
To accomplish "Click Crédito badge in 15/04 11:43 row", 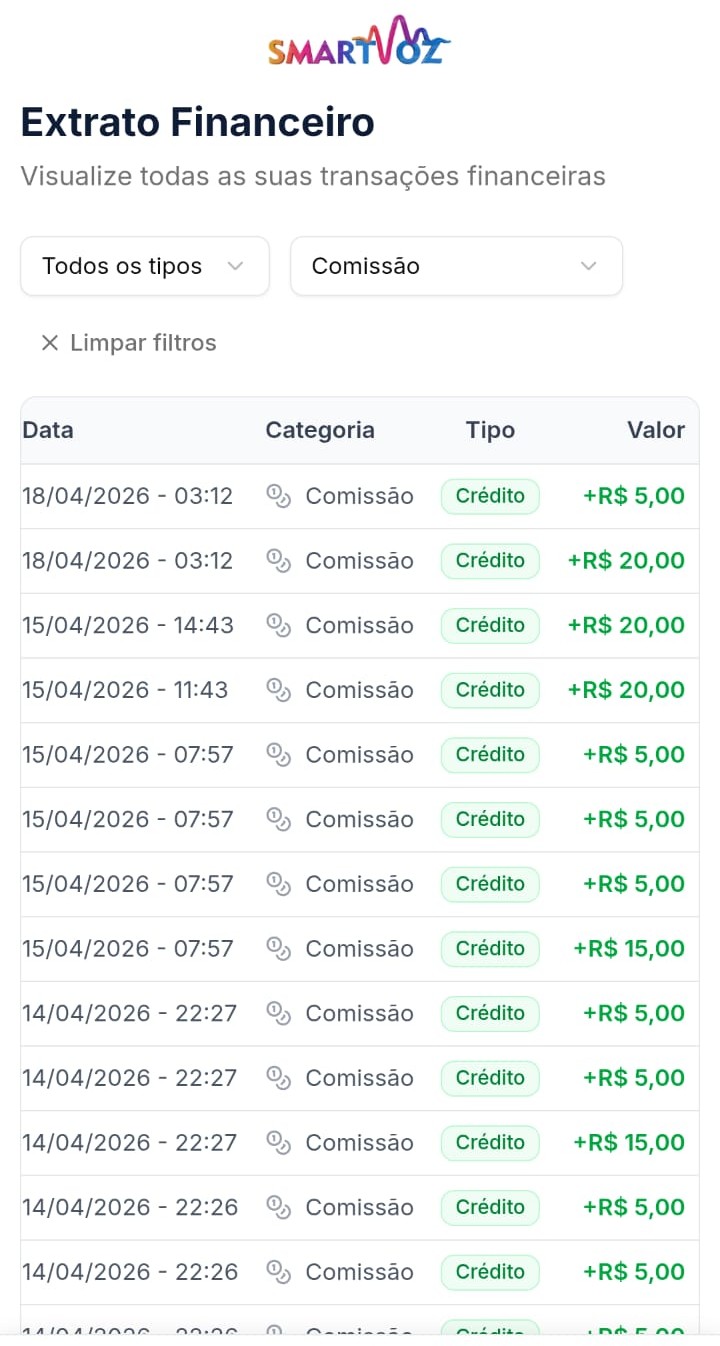I will pyautogui.click(x=490, y=690).
